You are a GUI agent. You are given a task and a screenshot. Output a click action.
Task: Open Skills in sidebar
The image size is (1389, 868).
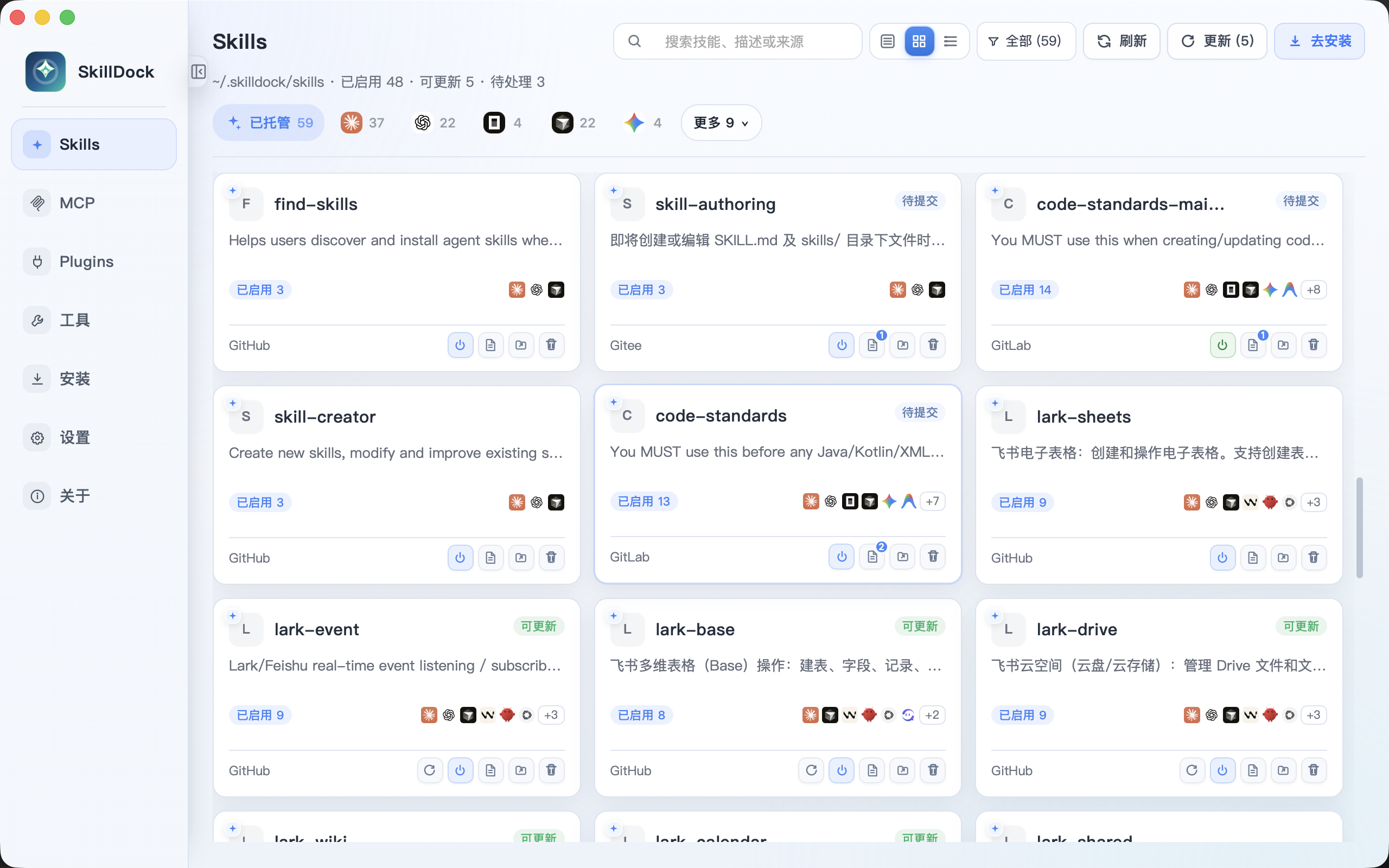[x=93, y=144]
